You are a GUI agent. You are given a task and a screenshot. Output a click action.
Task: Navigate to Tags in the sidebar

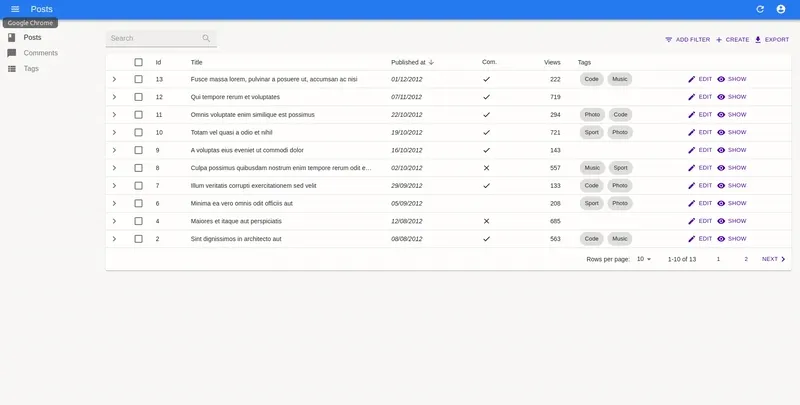(x=31, y=69)
